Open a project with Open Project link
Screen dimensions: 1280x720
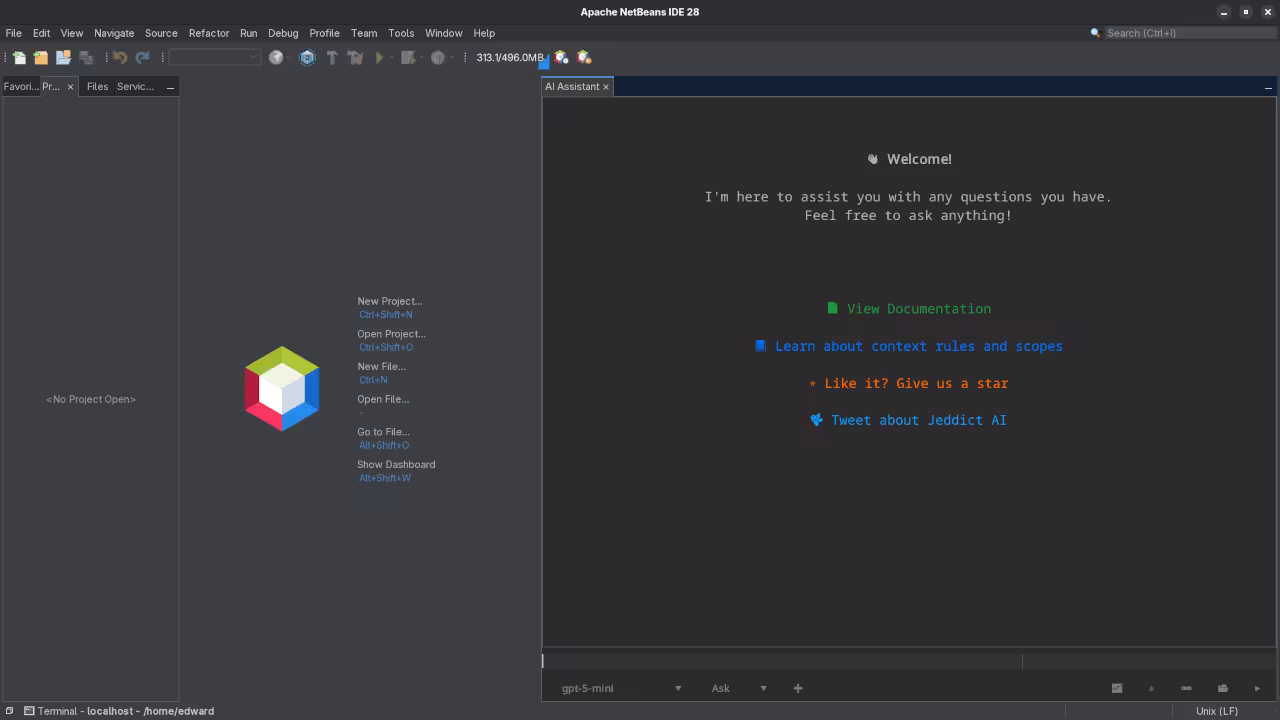coord(391,333)
